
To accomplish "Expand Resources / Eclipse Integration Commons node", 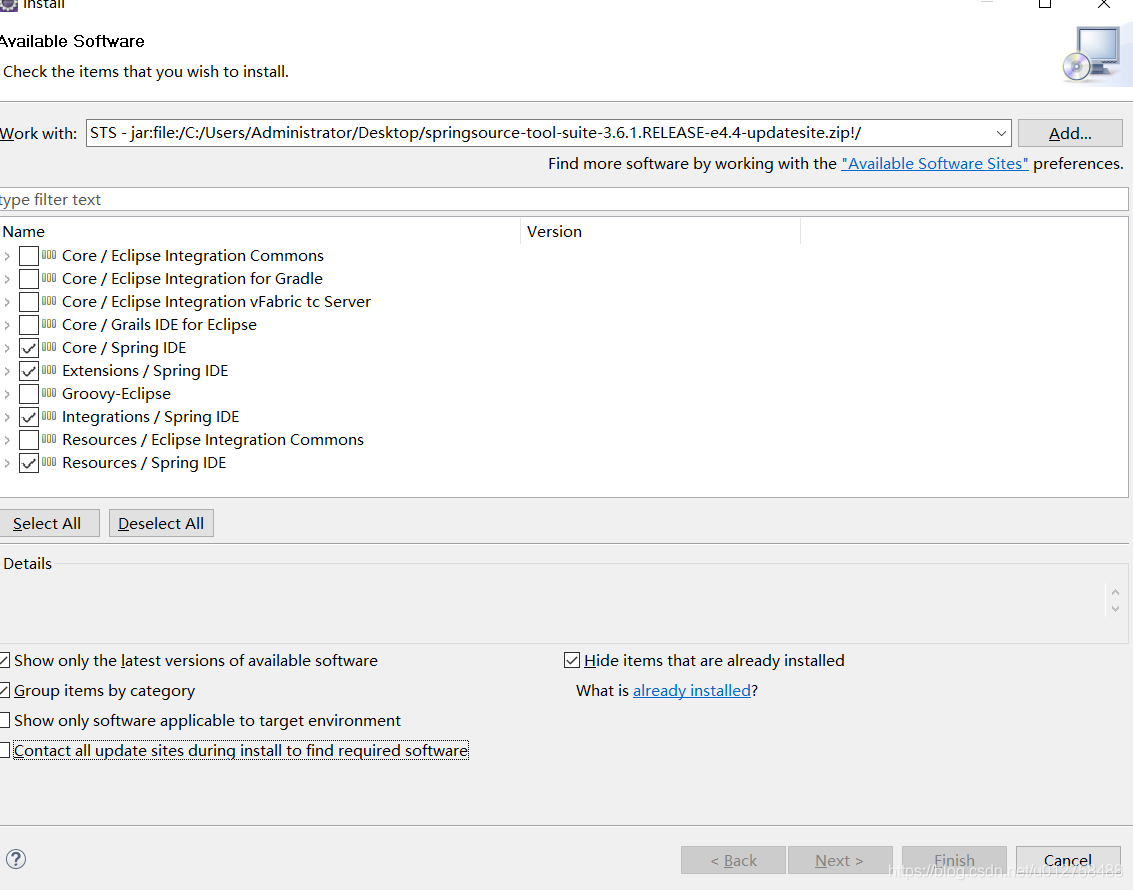I will (7, 440).
